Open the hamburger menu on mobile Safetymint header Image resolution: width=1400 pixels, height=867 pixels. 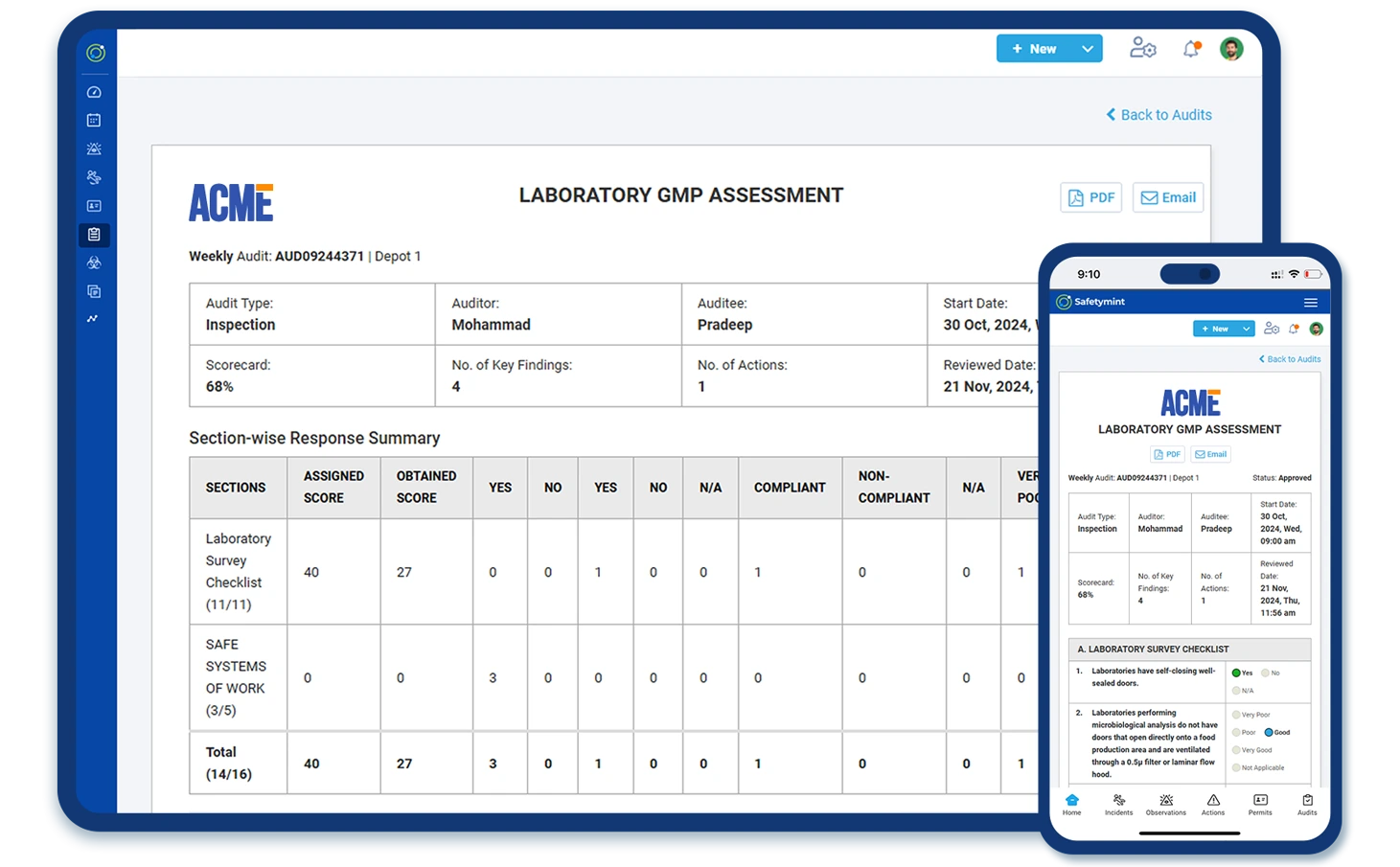[1311, 301]
